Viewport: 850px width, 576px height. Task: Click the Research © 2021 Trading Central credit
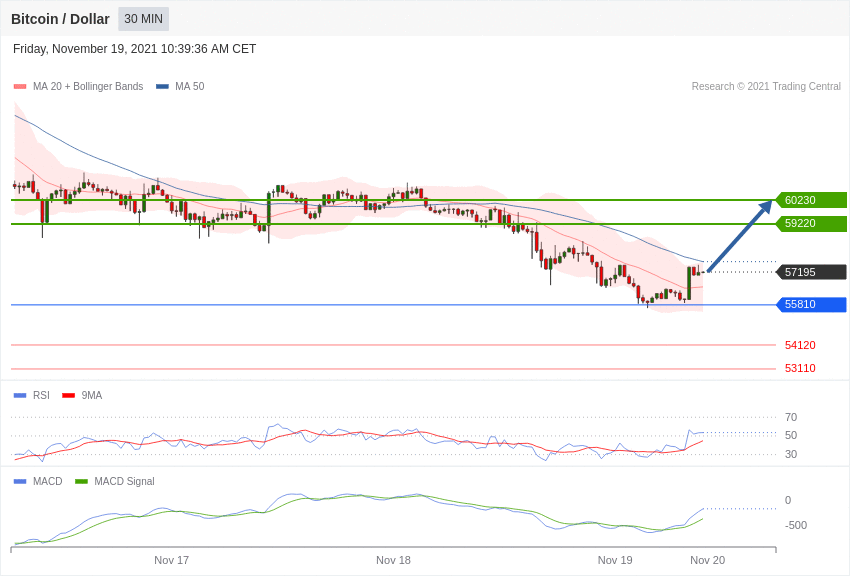(x=766, y=87)
